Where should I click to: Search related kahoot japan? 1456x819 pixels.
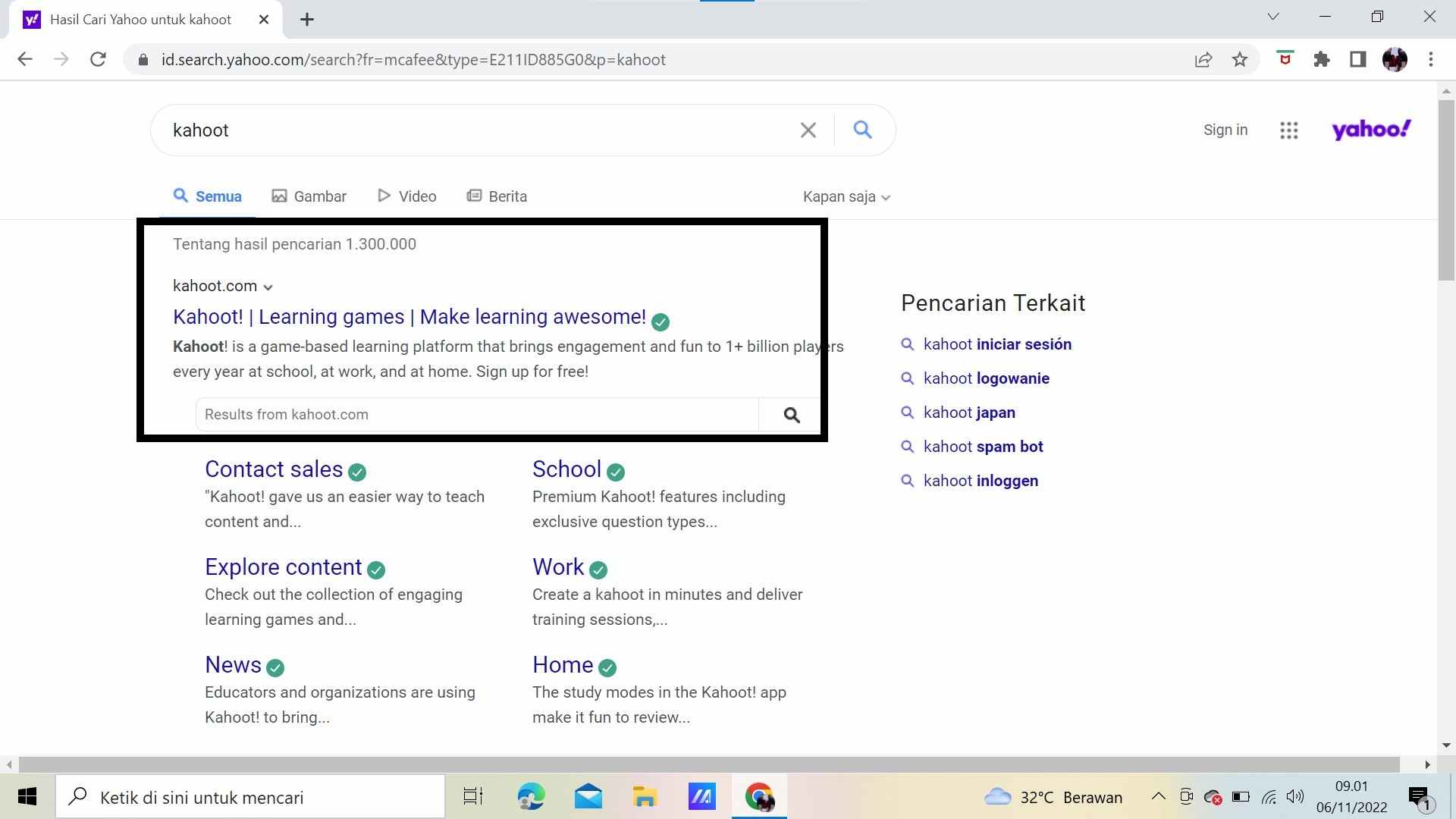[x=969, y=413]
